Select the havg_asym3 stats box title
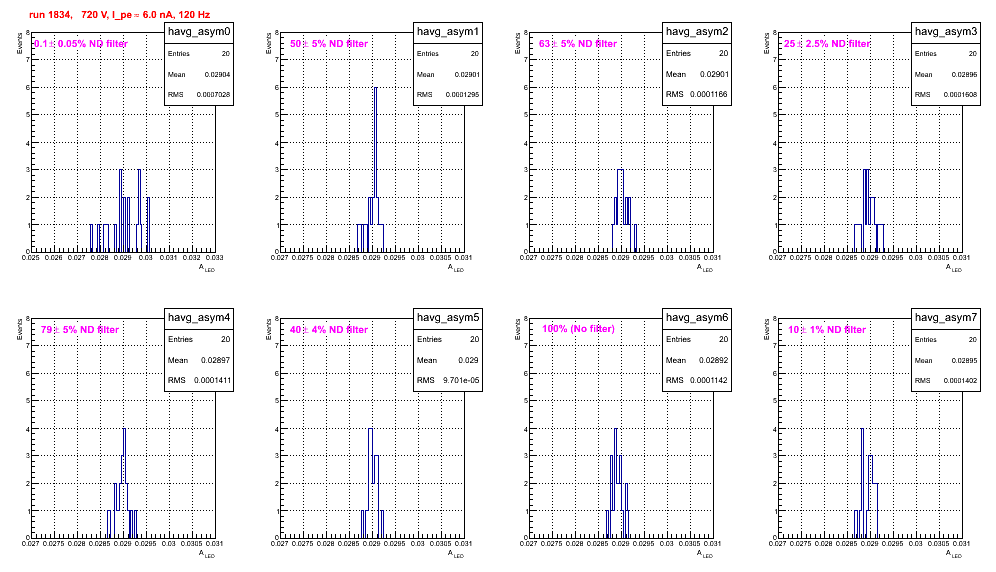Screen dimensions: 996x572 tap(946, 32)
